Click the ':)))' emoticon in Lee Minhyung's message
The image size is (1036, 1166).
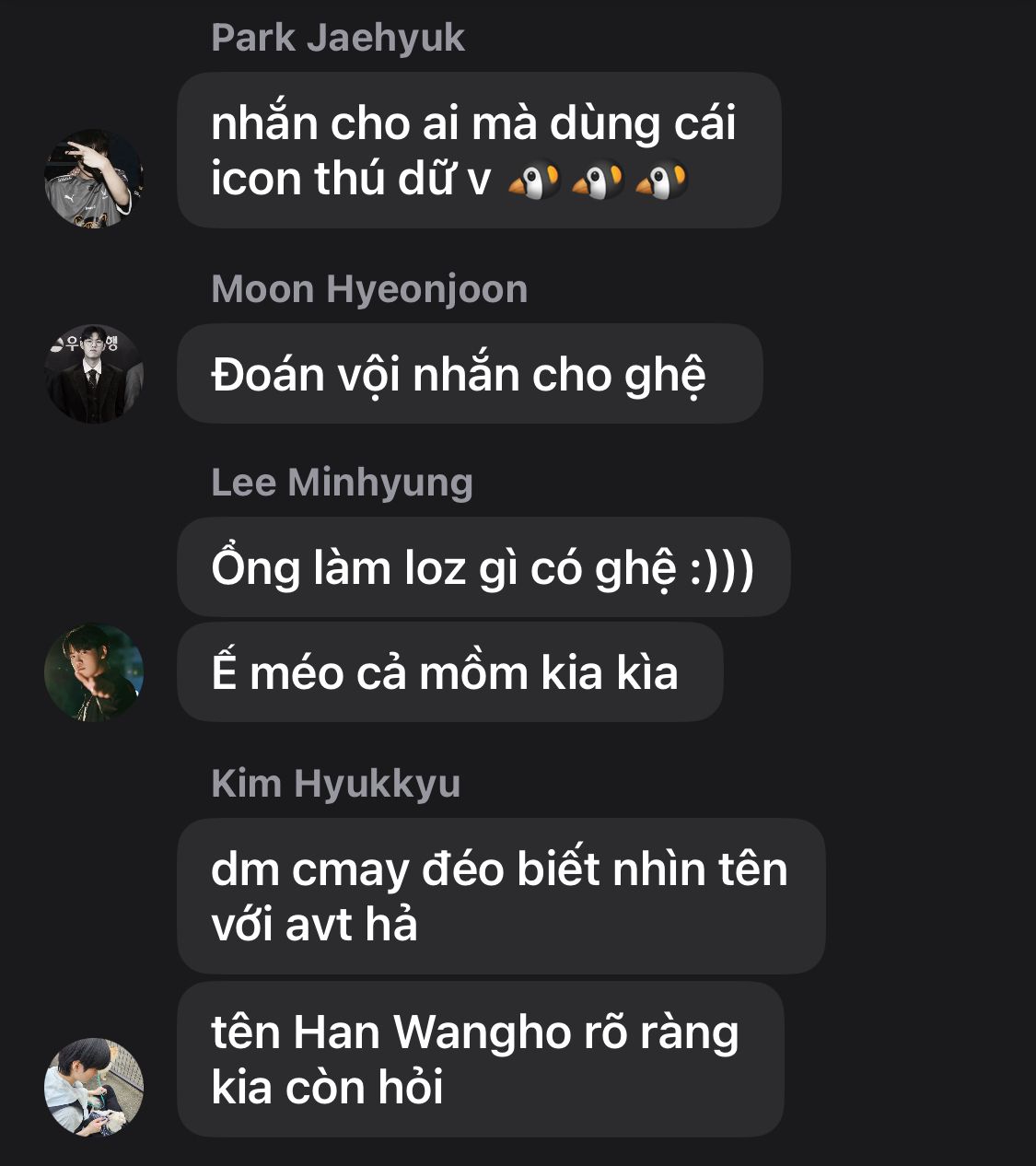[722, 569]
